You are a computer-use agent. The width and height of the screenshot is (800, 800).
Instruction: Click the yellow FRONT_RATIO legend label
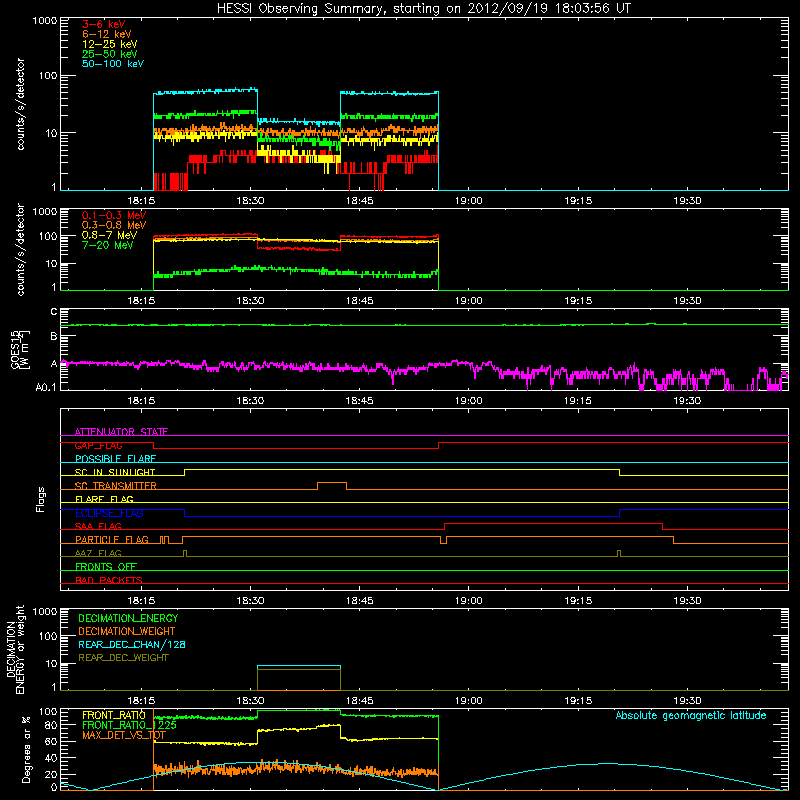pos(114,715)
